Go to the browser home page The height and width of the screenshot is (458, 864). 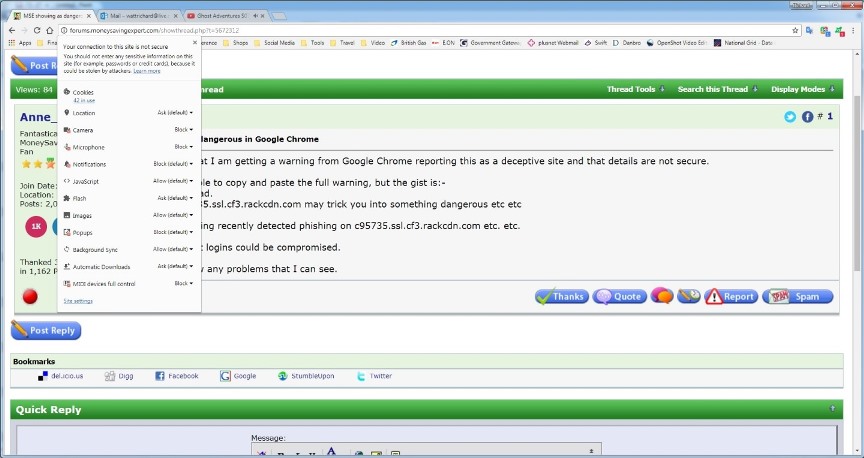[50, 30]
